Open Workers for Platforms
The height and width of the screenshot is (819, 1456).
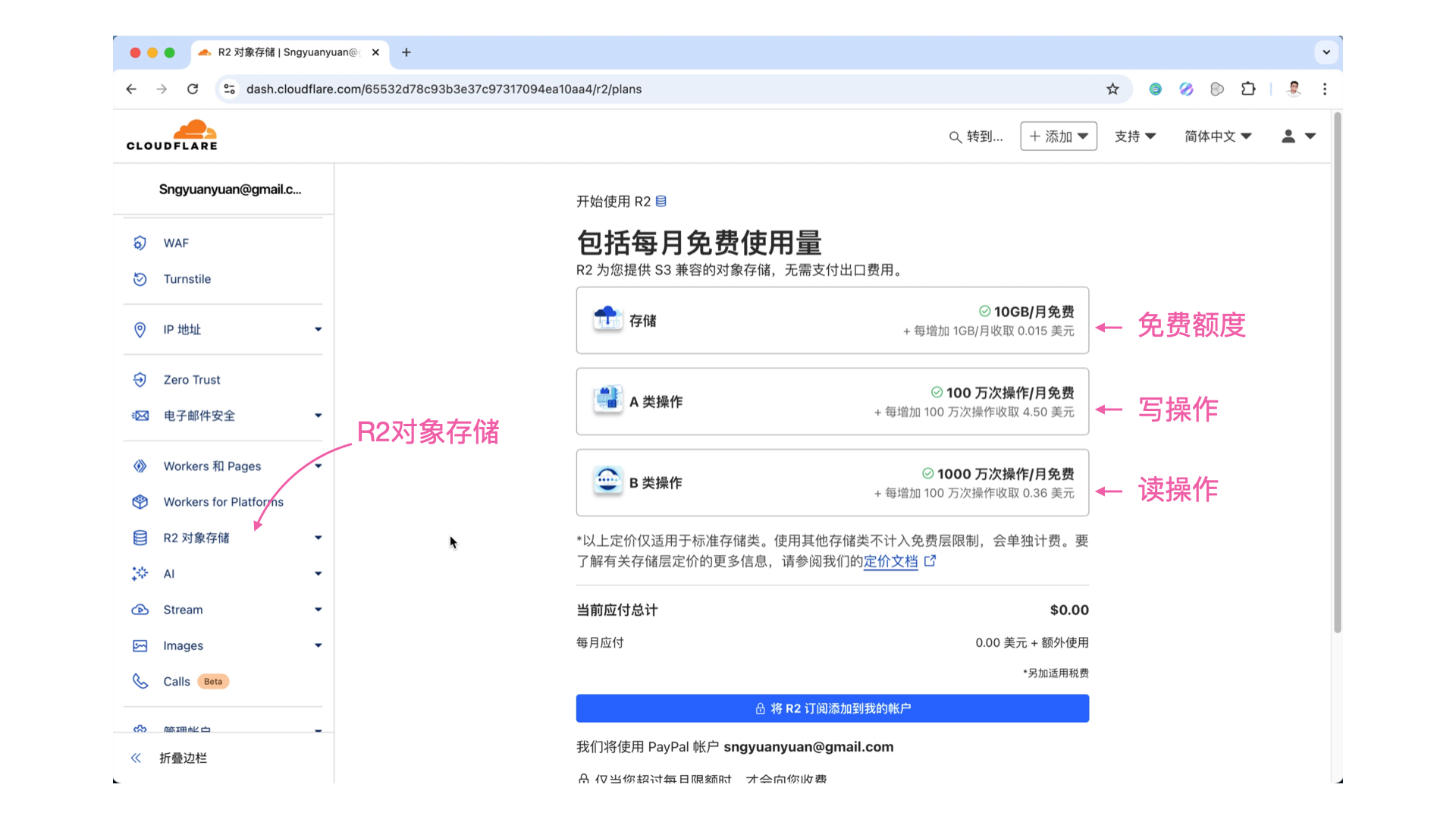[x=223, y=501]
